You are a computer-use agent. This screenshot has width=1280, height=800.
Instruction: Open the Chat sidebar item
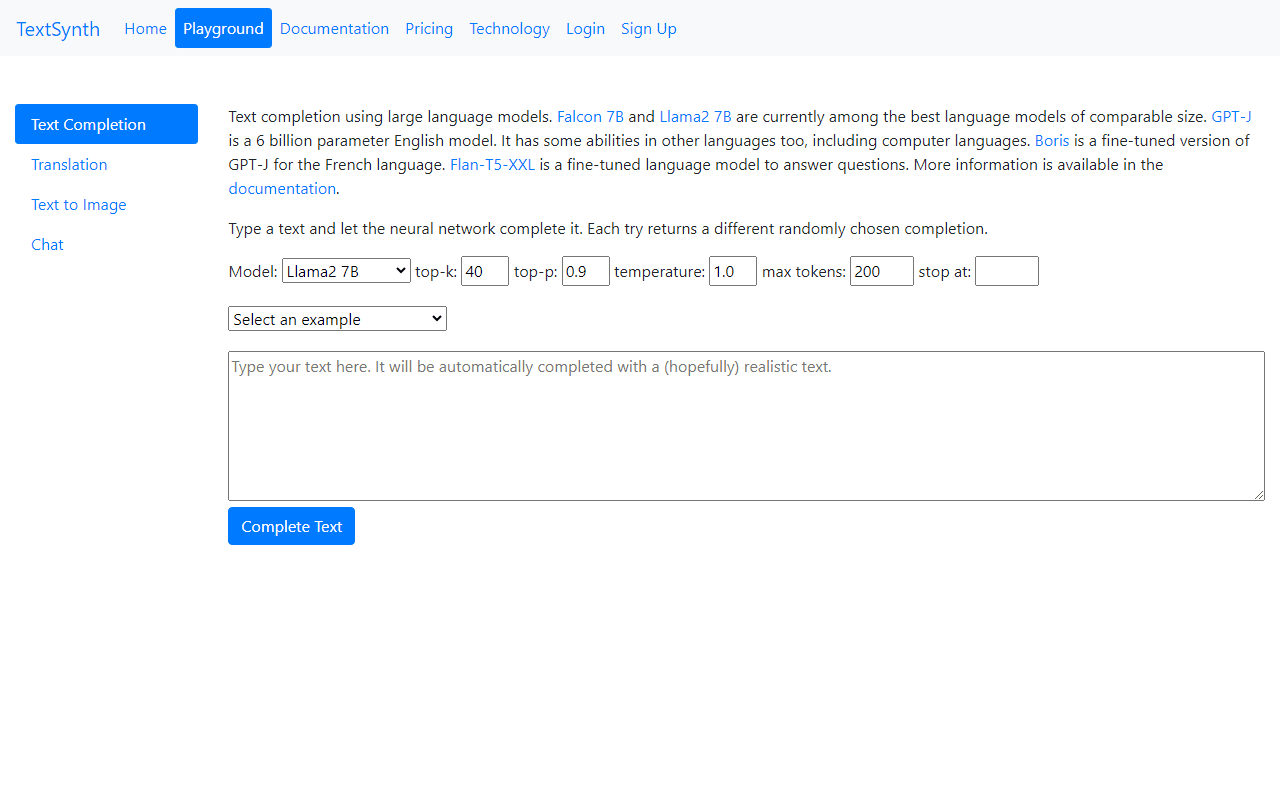[x=47, y=244]
